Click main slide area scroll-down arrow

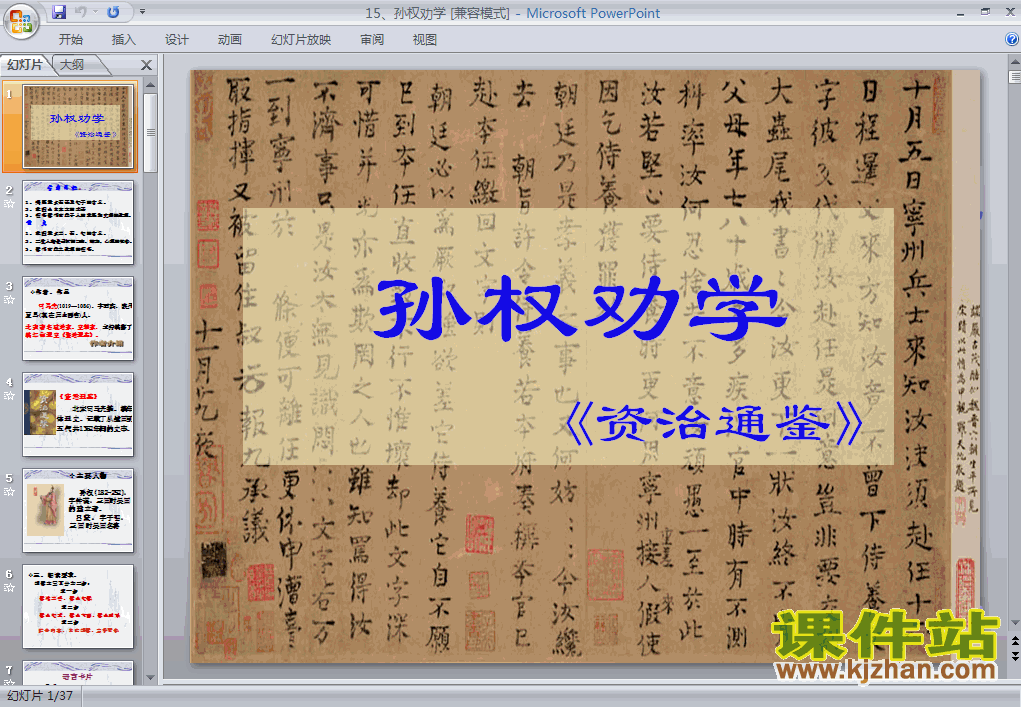point(1014,623)
